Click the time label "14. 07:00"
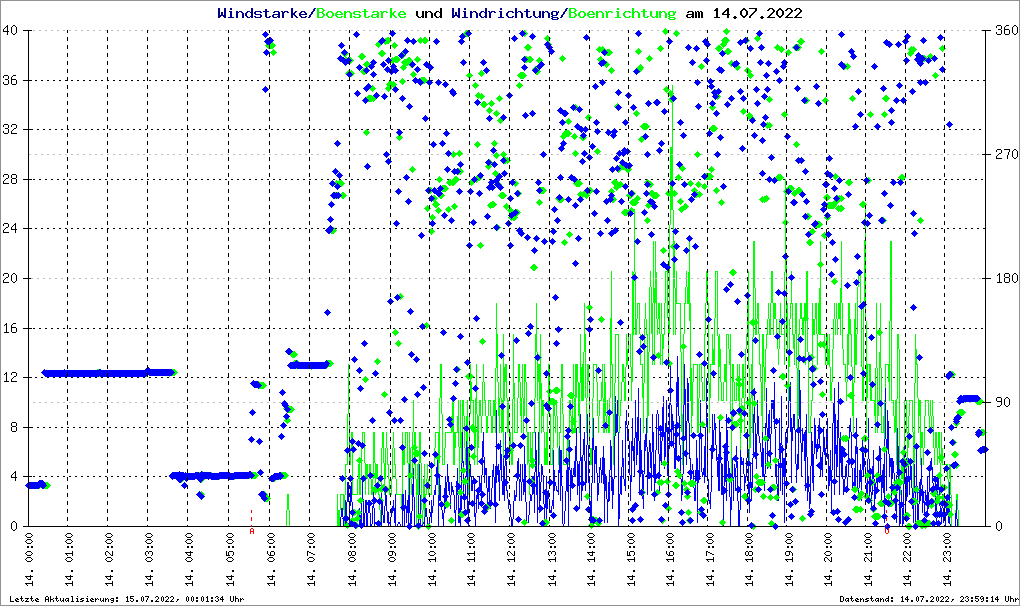The height and width of the screenshot is (606, 1020). point(310,559)
